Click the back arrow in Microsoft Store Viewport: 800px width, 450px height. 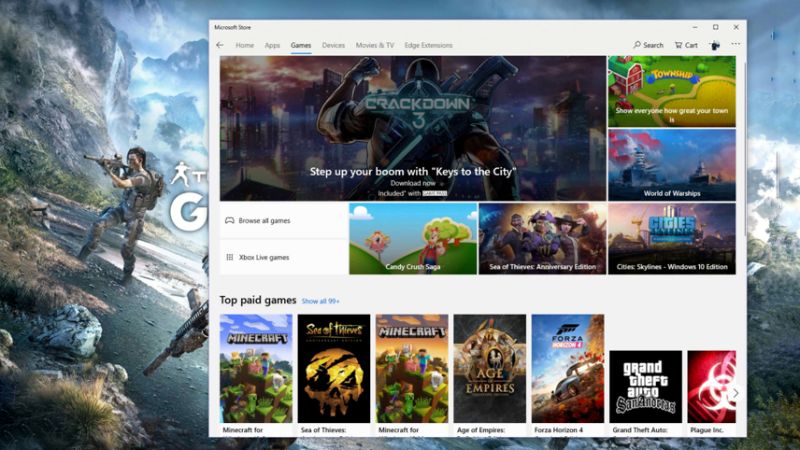coord(220,45)
